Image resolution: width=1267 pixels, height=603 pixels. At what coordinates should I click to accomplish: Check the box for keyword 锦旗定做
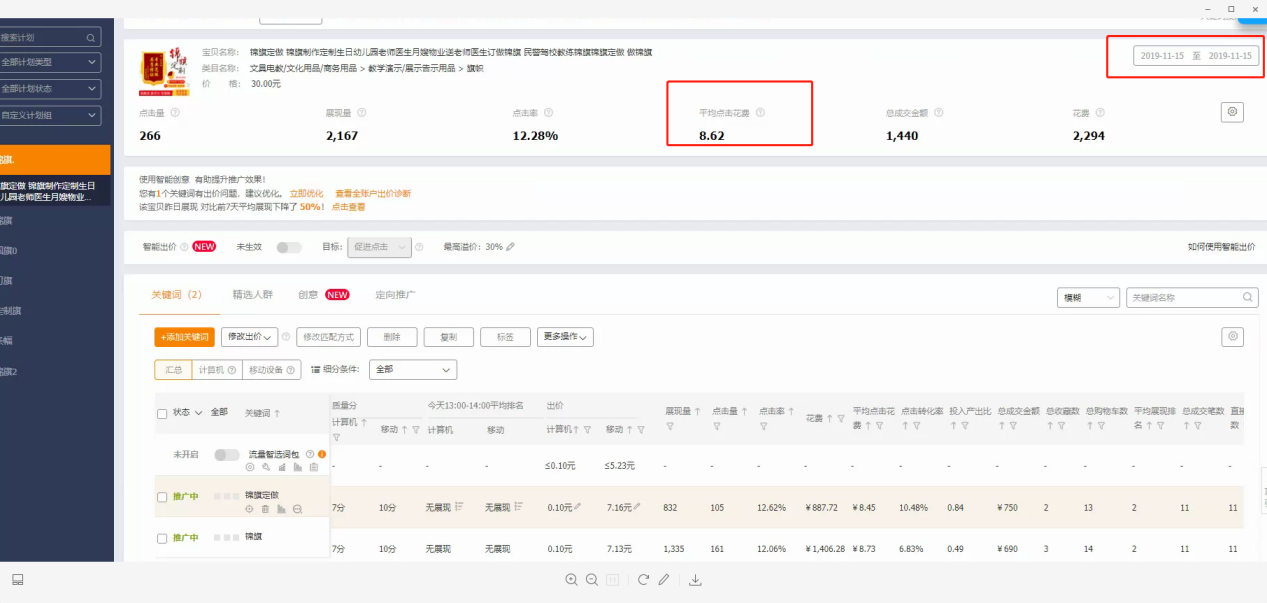tap(162, 497)
